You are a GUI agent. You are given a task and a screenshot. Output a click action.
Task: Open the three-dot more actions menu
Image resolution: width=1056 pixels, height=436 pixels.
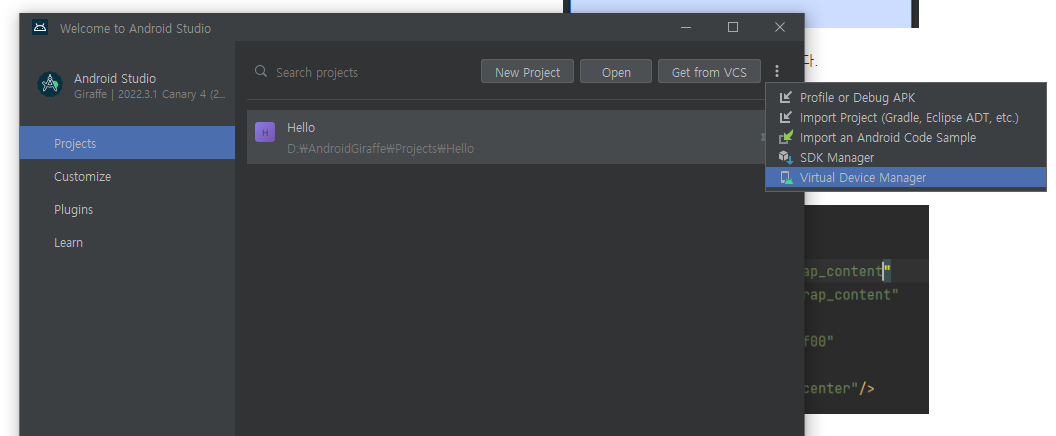pos(777,71)
